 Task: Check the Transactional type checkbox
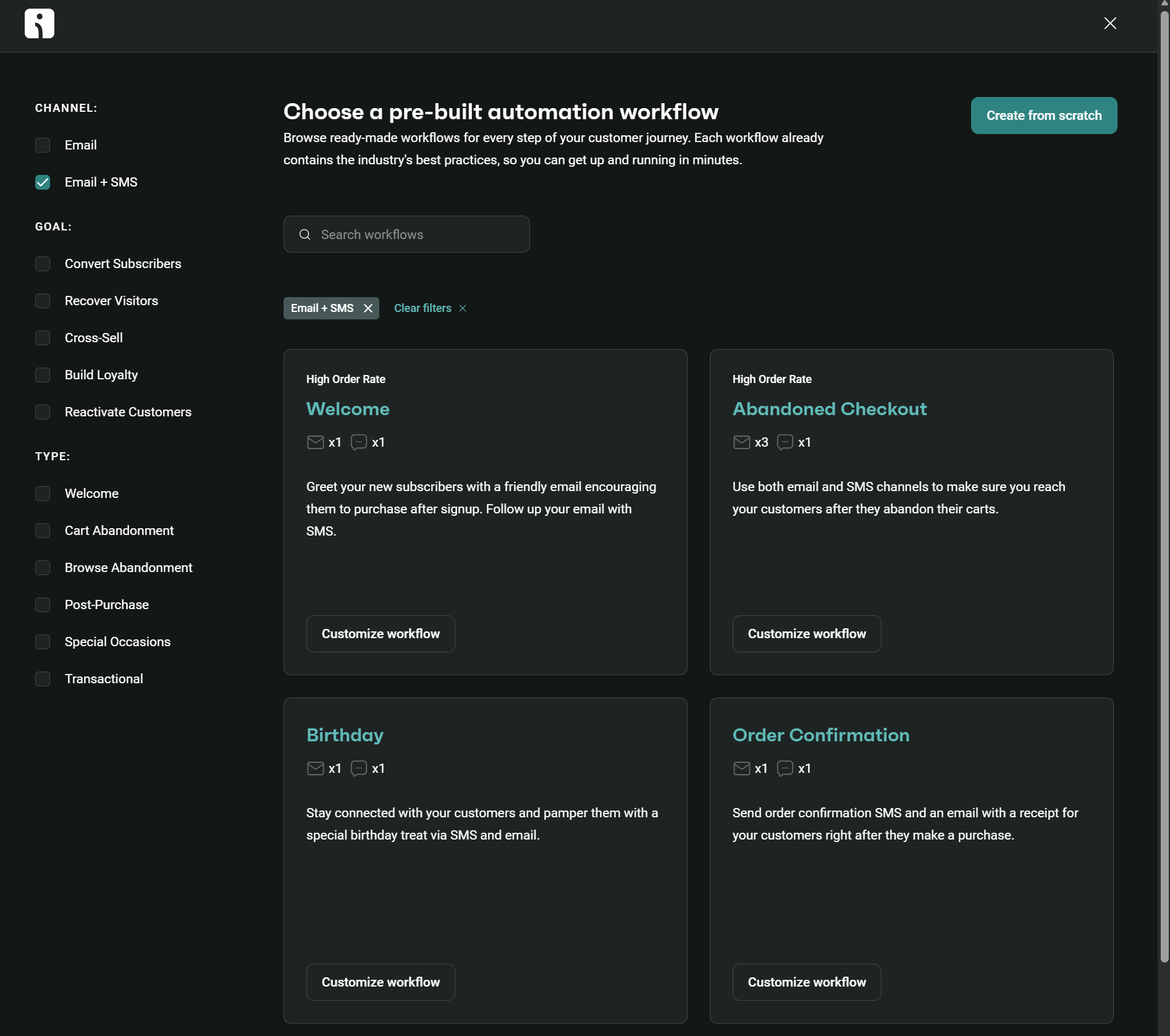[43, 679]
